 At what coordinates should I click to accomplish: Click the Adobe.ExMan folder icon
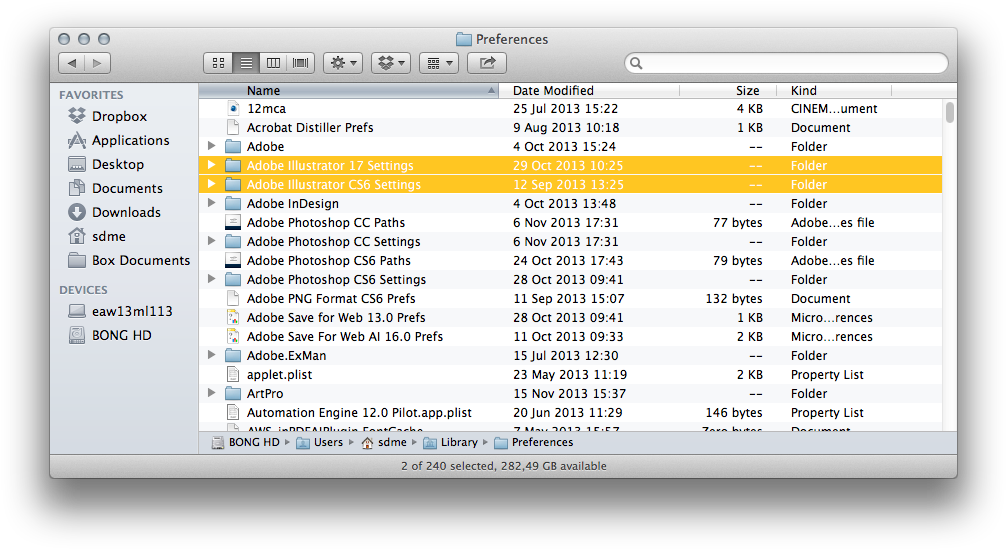pos(233,356)
